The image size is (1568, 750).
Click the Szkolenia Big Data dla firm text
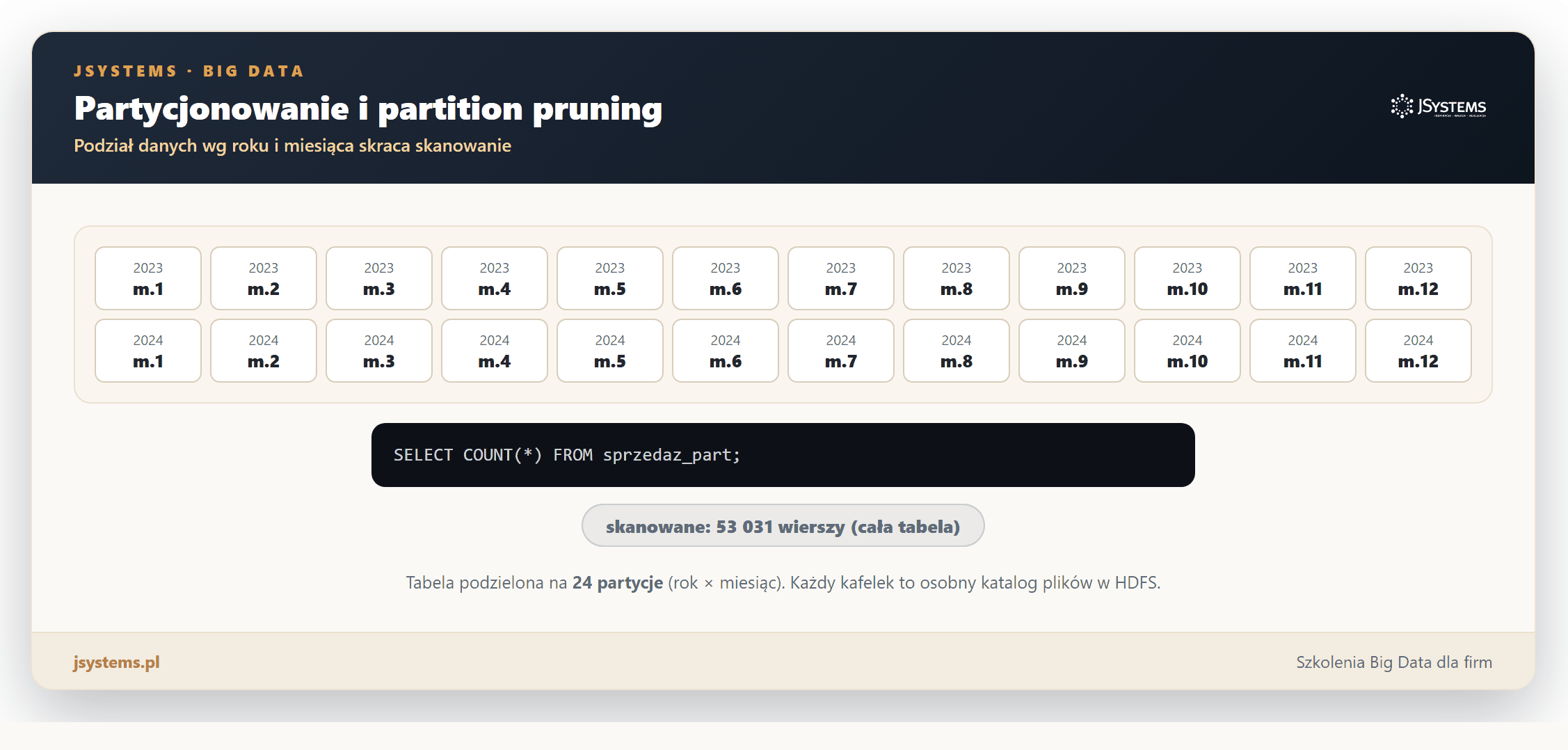tap(1394, 662)
